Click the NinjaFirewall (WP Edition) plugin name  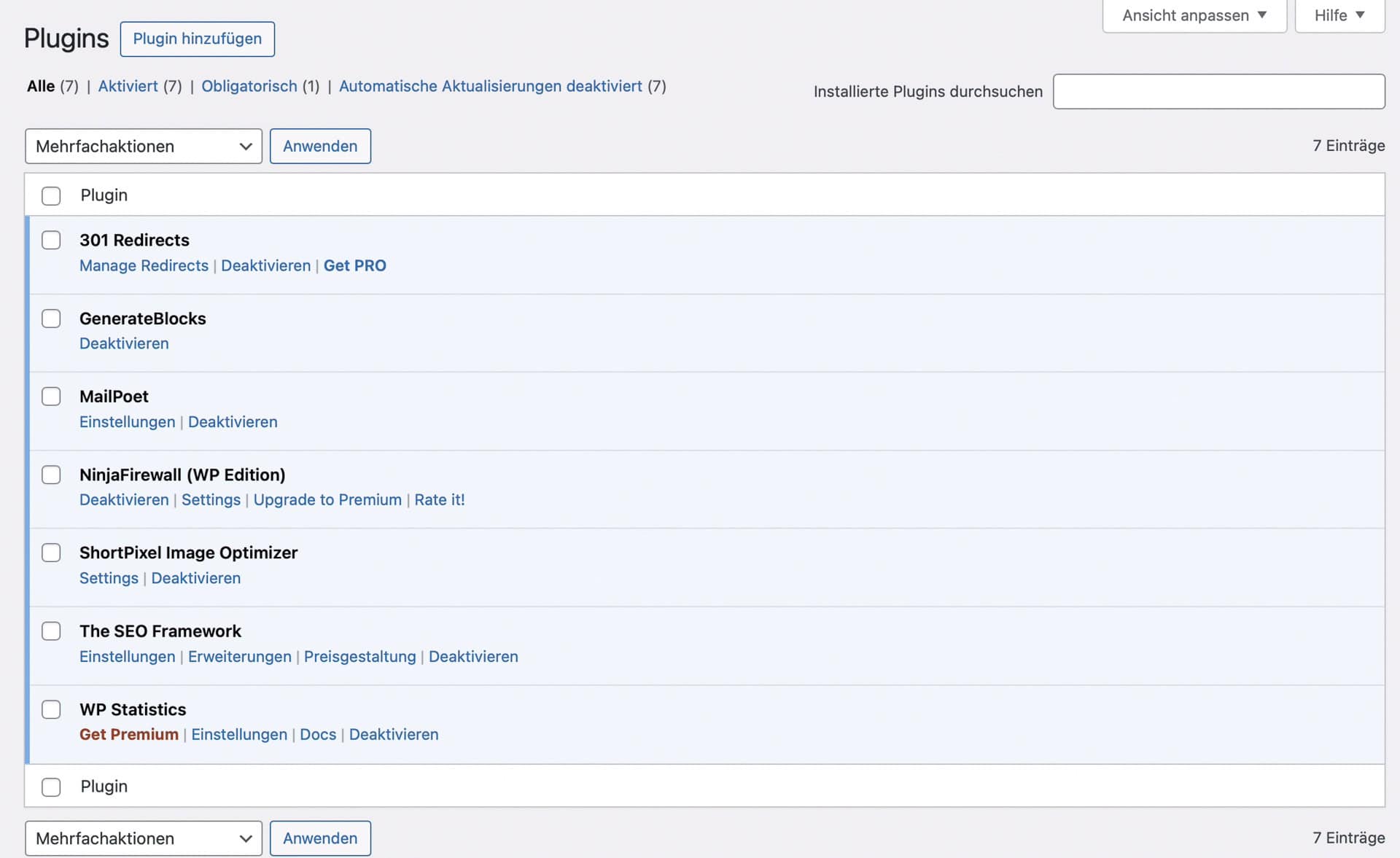[182, 475]
